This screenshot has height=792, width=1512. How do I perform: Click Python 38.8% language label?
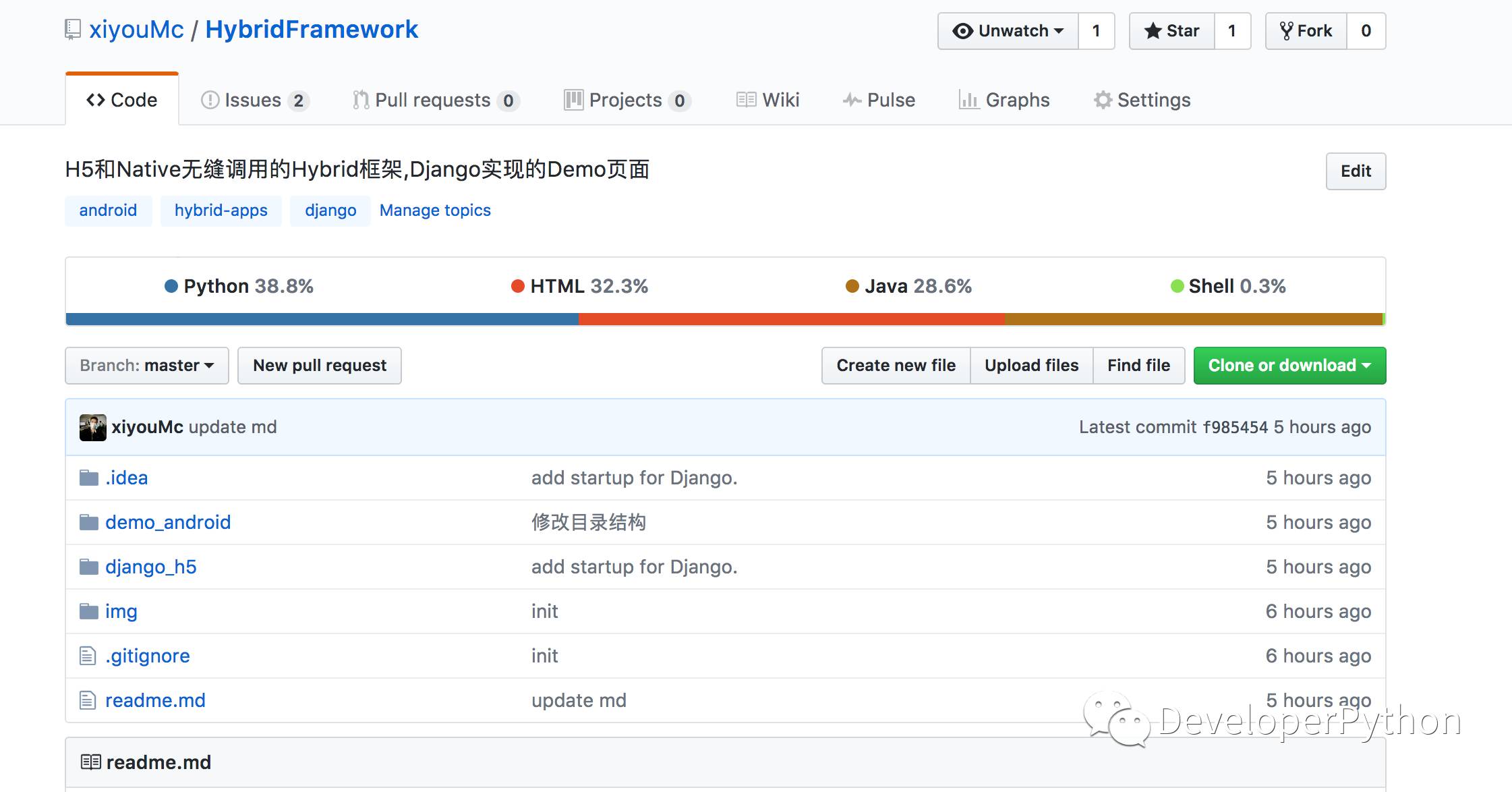(x=239, y=286)
